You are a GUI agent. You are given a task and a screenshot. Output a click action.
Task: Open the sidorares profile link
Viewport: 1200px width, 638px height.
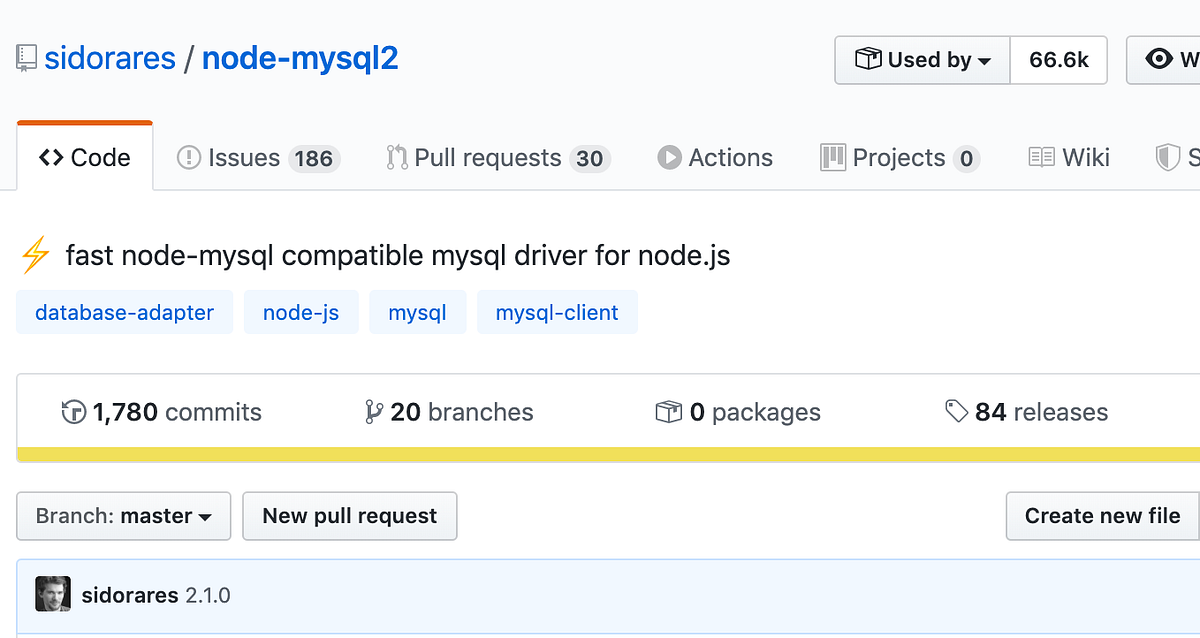(x=110, y=57)
